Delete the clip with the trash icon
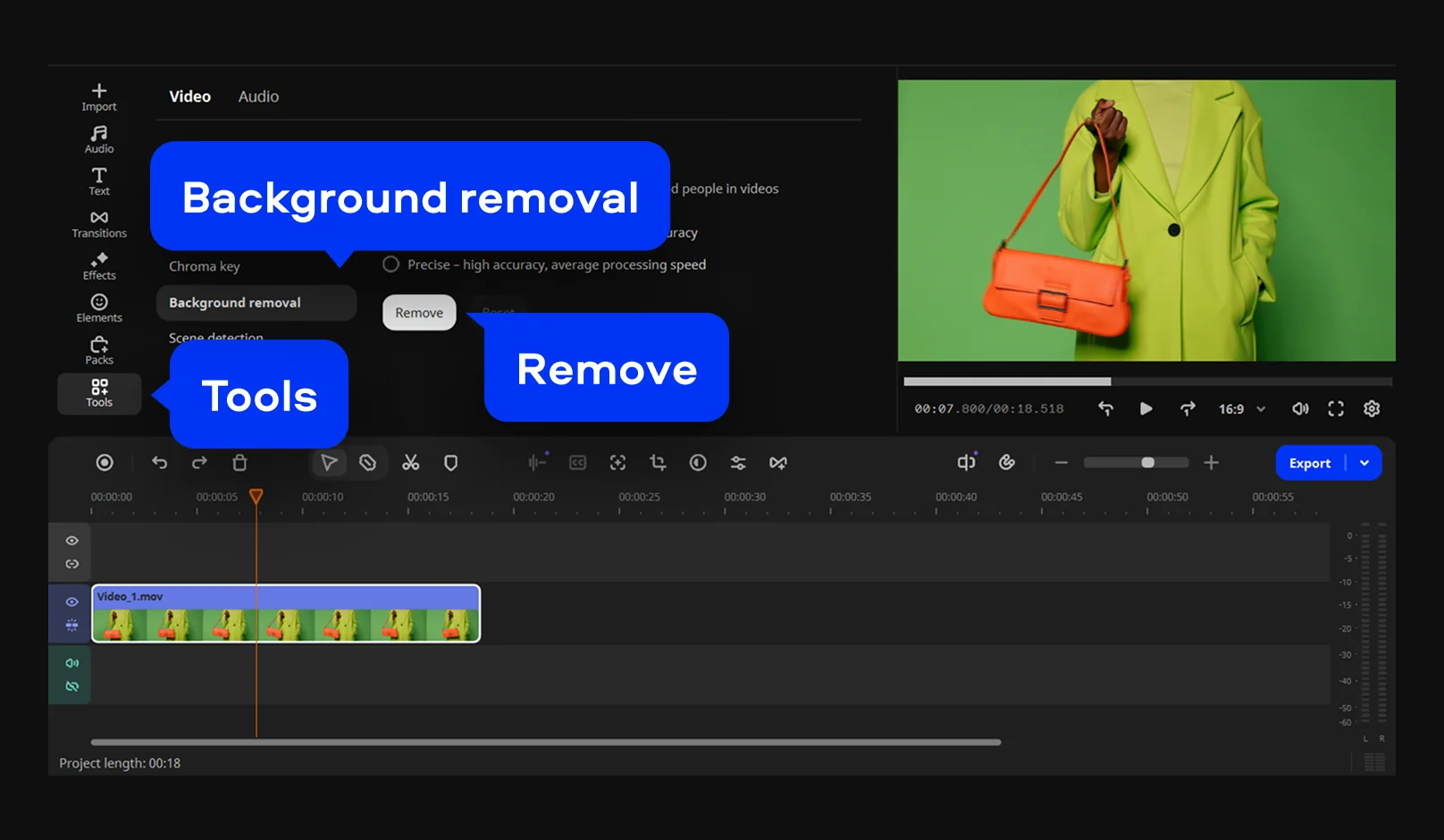Viewport: 1444px width, 840px height. 239,463
